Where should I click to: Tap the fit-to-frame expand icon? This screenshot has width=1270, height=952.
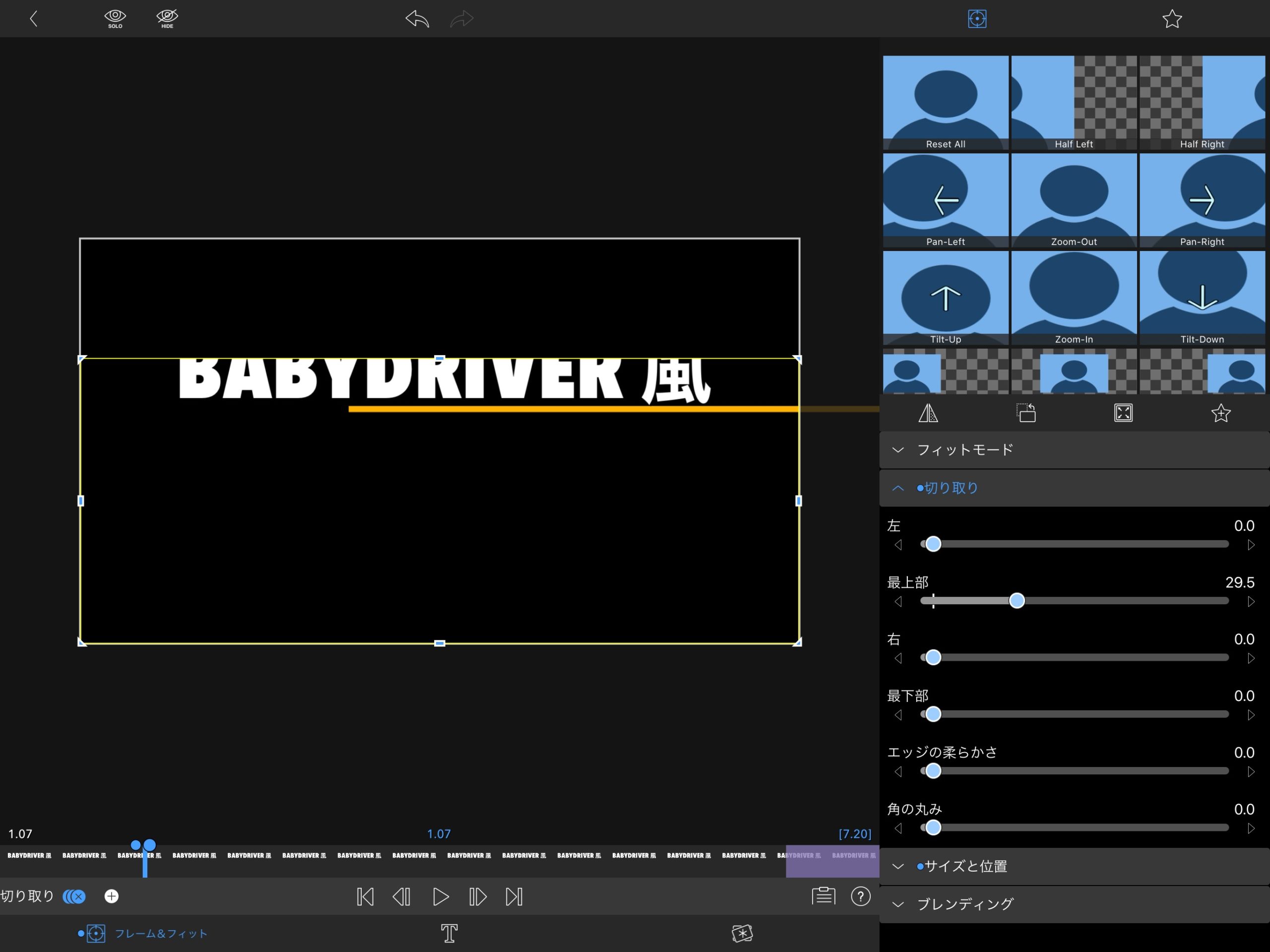click(1123, 413)
